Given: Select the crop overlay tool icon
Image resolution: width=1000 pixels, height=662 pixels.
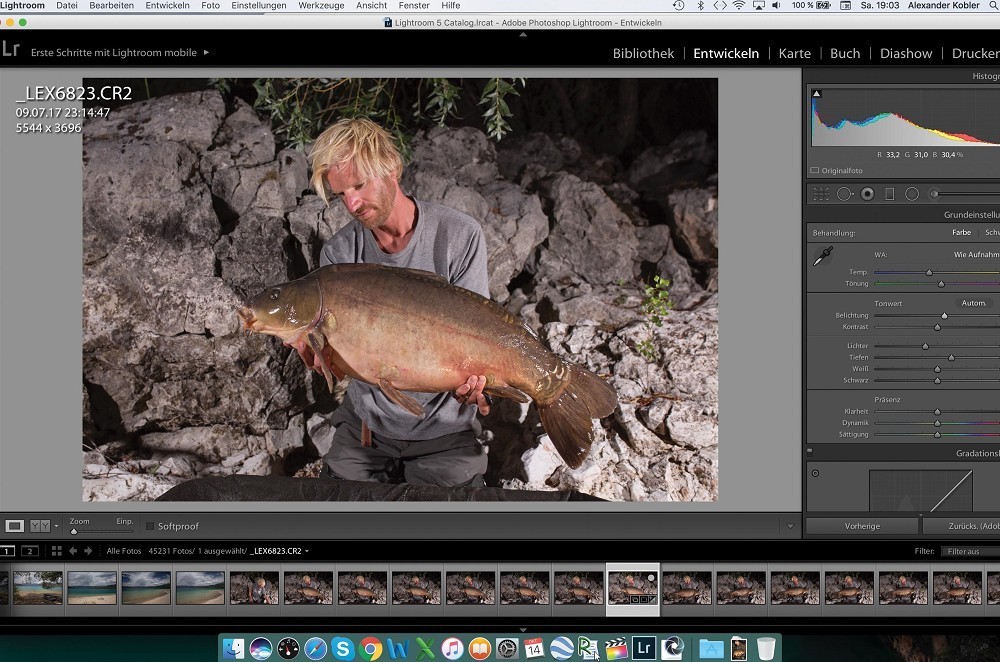Looking at the screenshot, I should (x=821, y=194).
